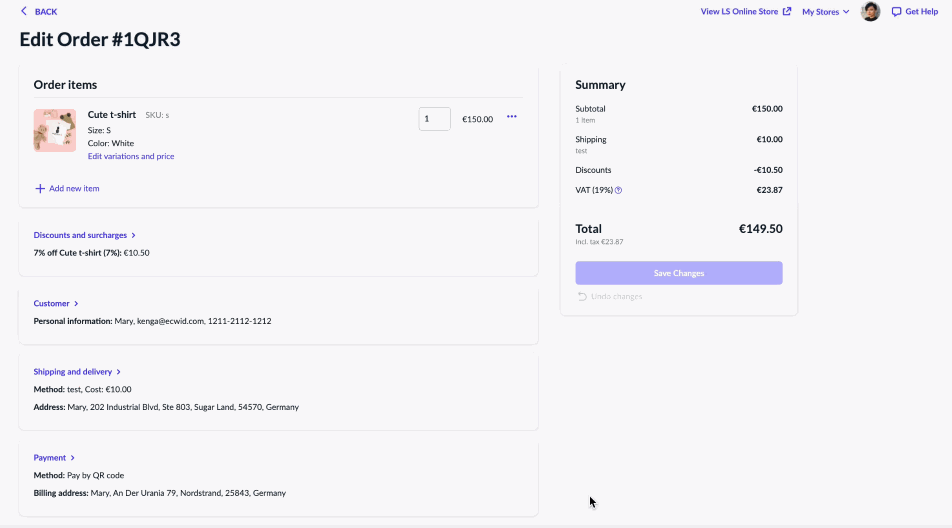This screenshot has height=528, width=952.
Task: Click the undo arrow icon
Action: tap(582, 296)
